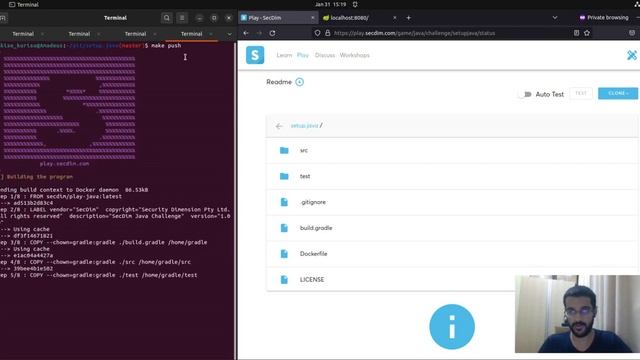640x360 pixels.
Task: Select the fourth active Terminal tab
Action: [191, 34]
